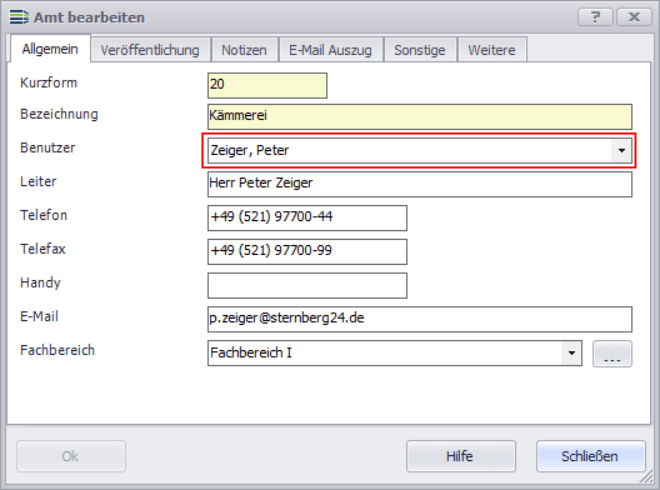660x490 pixels.
Task: Click the question mark help button in title bar
Action: tap(596, 17)
